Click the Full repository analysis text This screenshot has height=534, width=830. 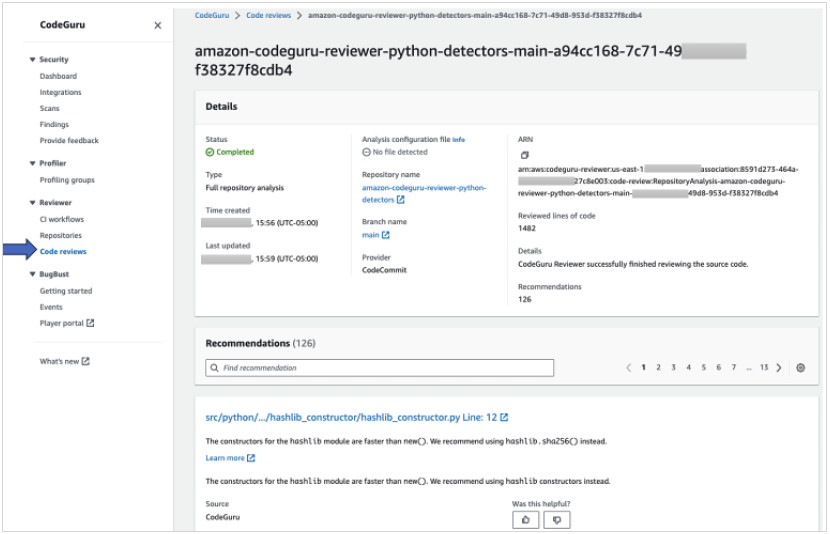tap(245, 188)
